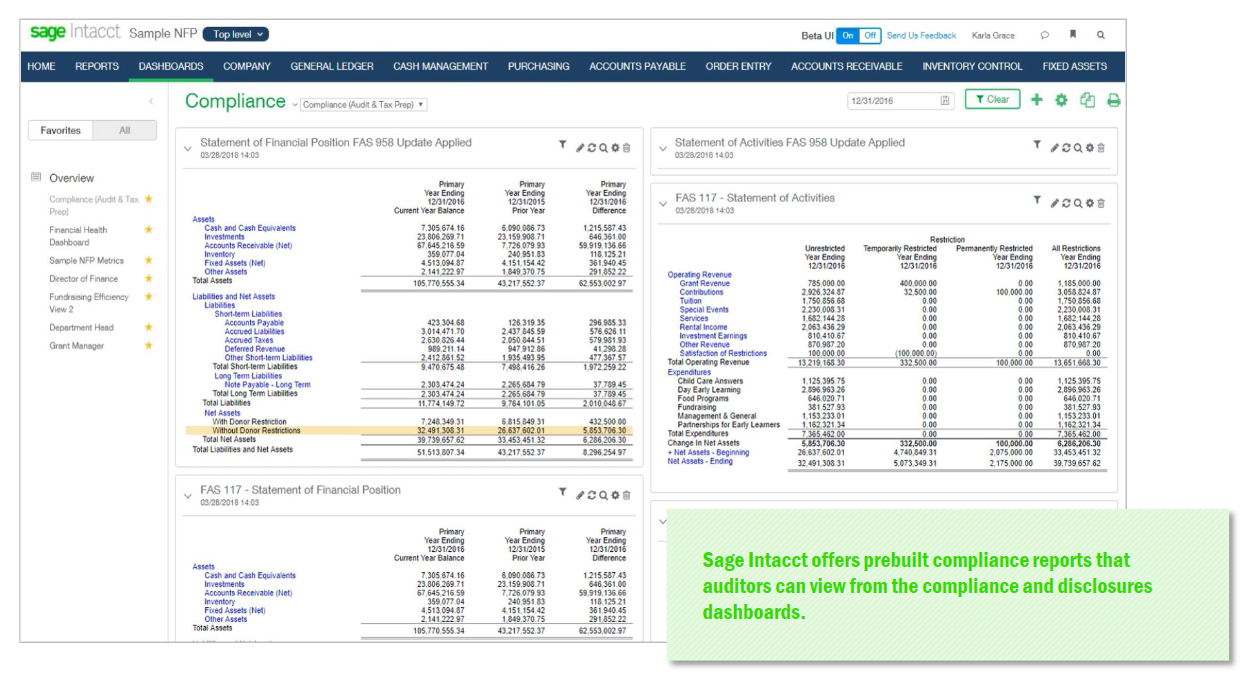Click the Overview list icon in sidebar
Image resolution: width=1255 pixels, height=683 pixels.
[x=36, y=178]
